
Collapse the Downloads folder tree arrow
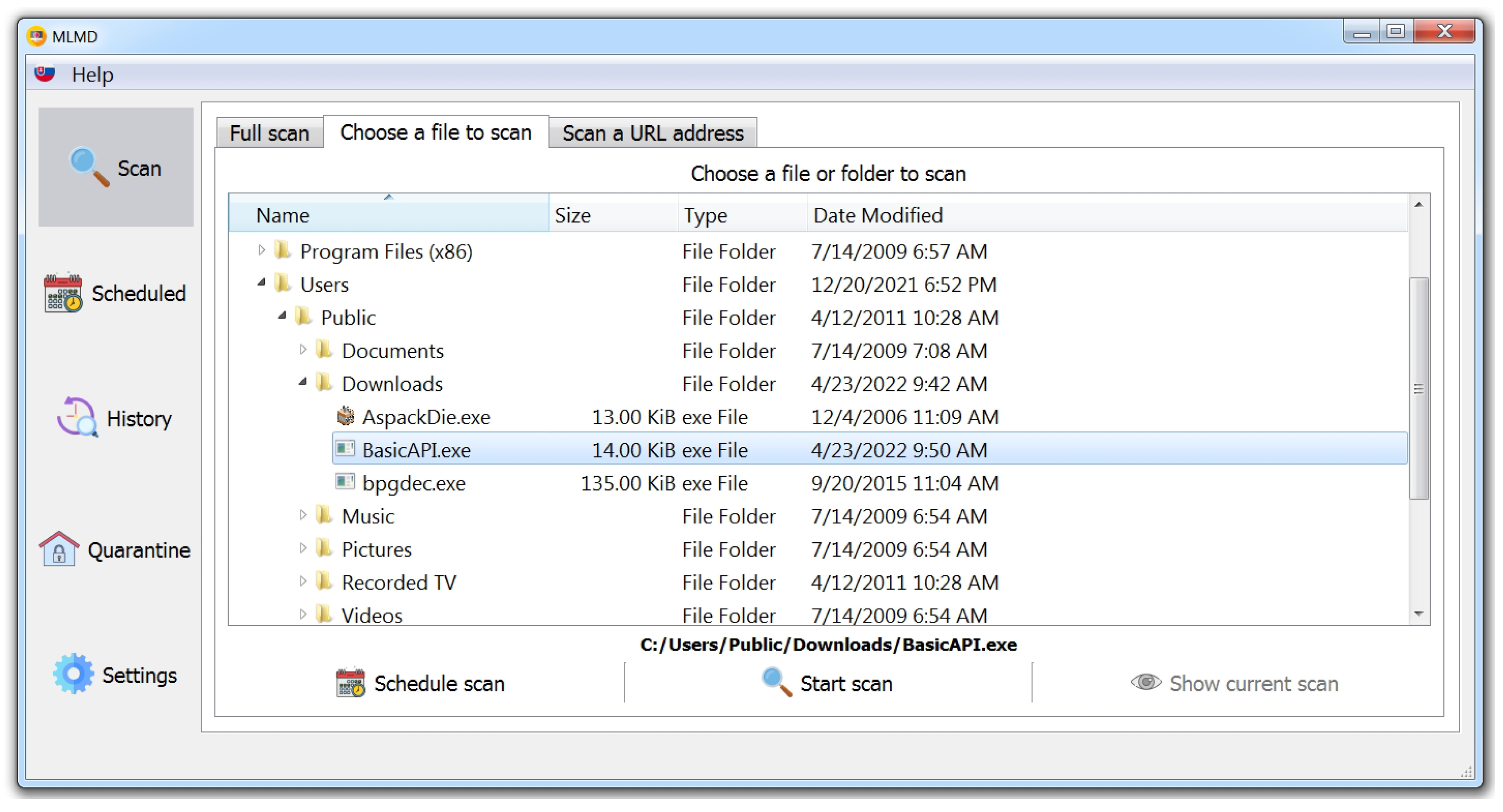(x=303, y=383)
